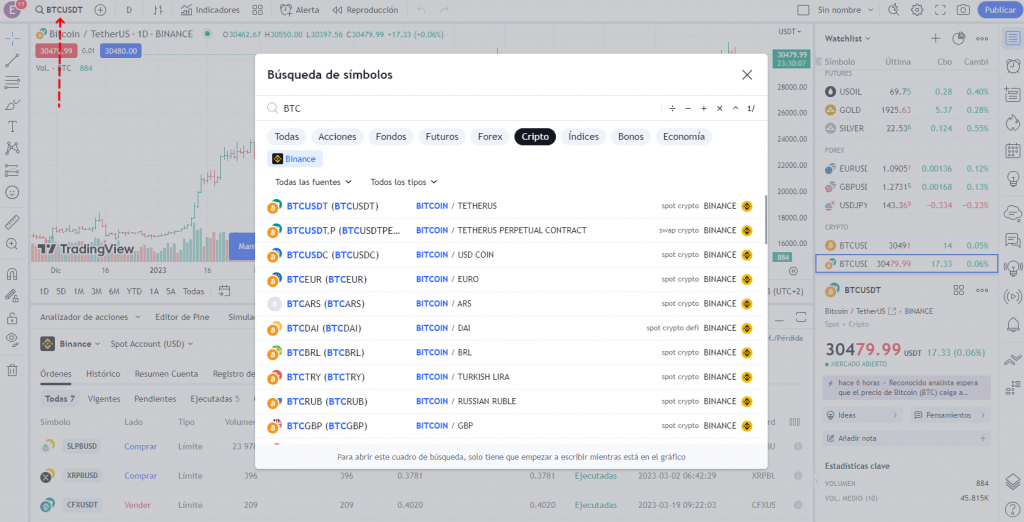Choose the BTCUSDT.P perpetual contract result
Image resolution: width=1024 pixels, height=522 pixels.
click(x=510, y=231)
